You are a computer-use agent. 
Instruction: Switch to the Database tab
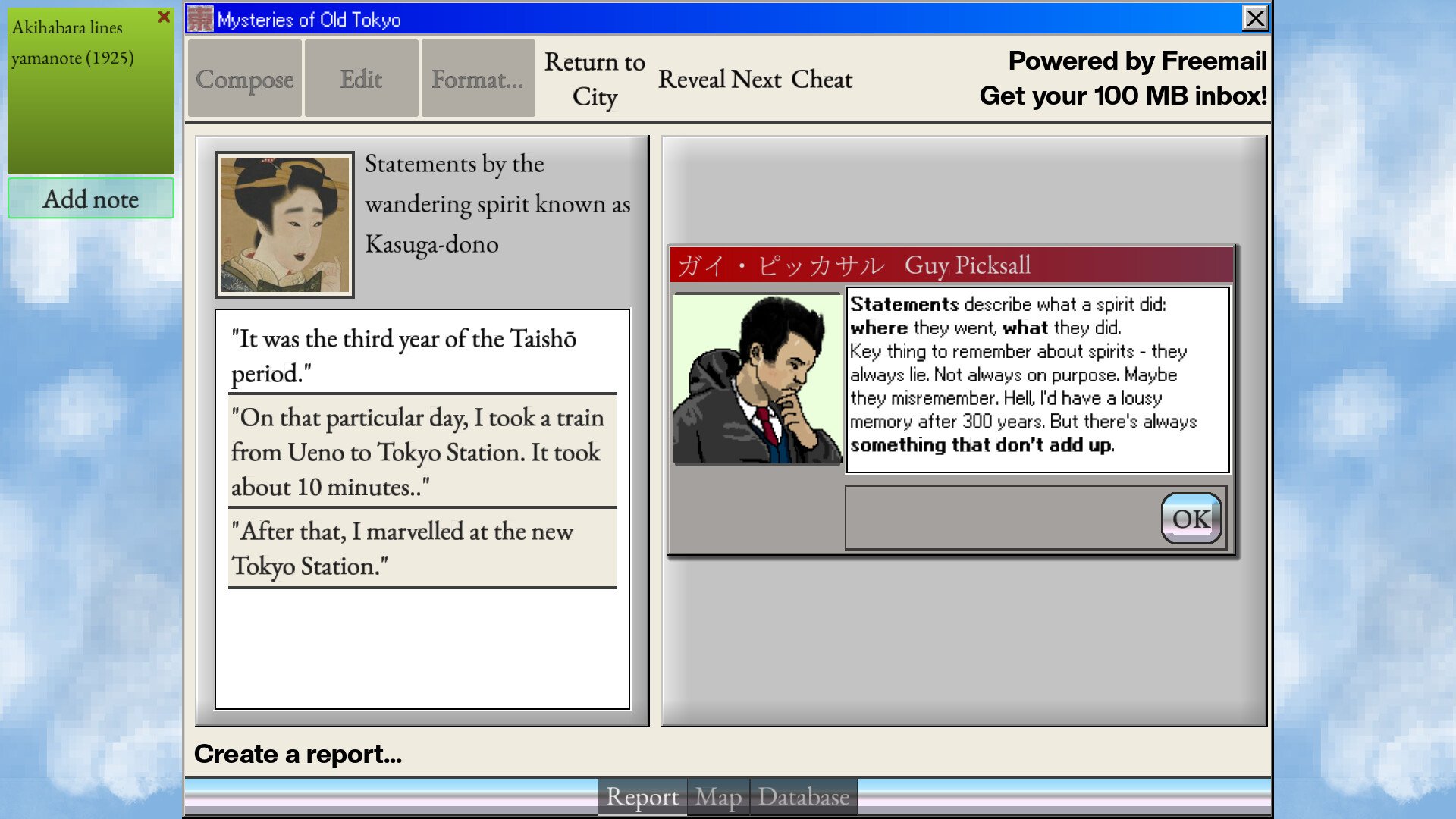[803, 797]
